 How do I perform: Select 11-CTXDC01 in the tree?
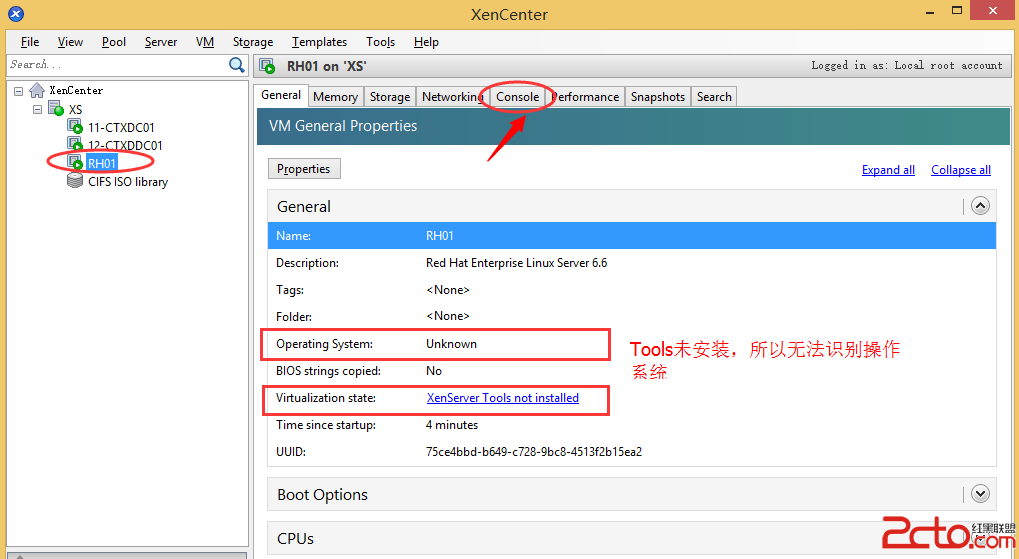[121, 127]
